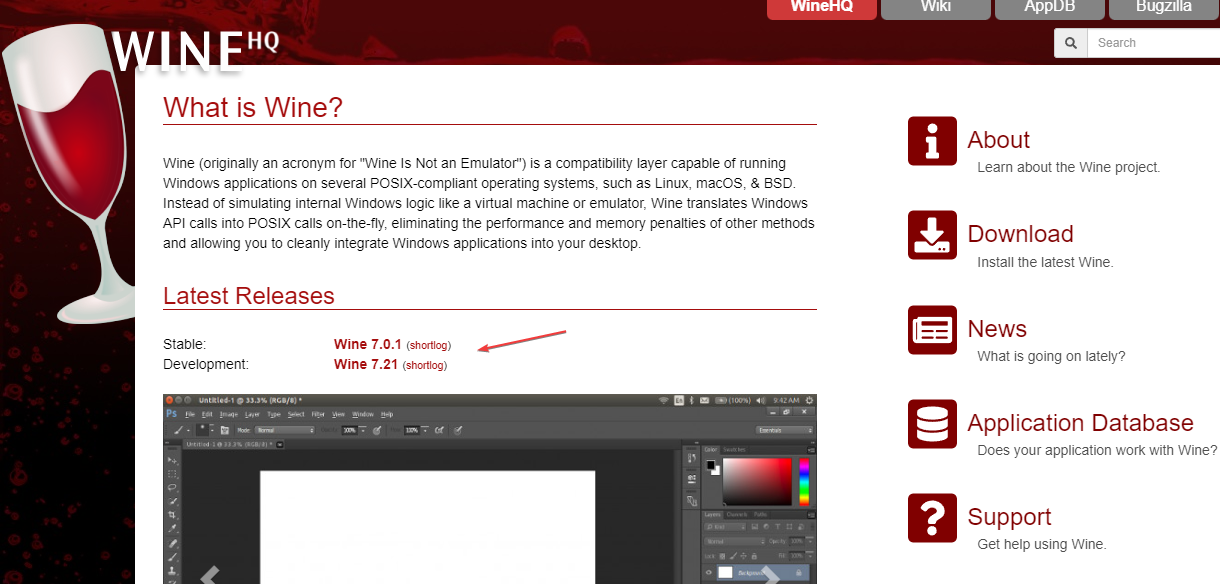The image size is (1220, 584).
Task: Click the Download tray-arrow icon
Action: (x=932, y=235)
